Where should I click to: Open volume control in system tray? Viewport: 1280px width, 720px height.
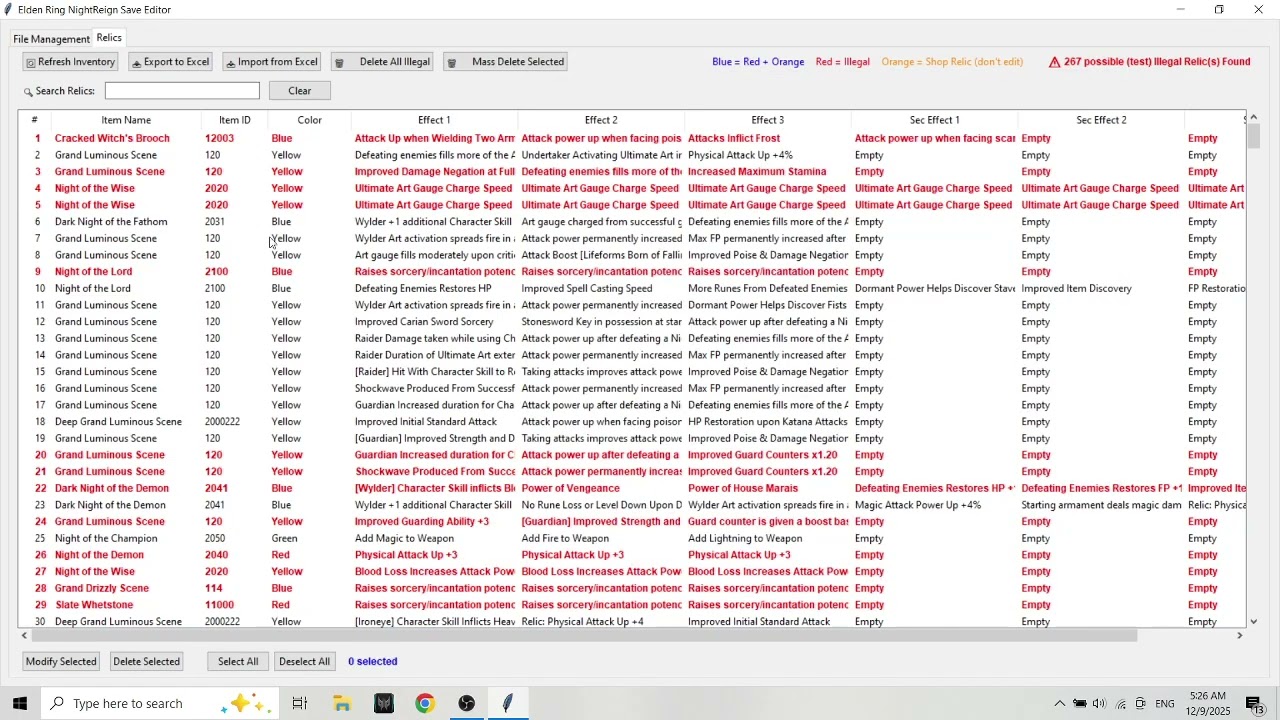tap(1100, 704)
